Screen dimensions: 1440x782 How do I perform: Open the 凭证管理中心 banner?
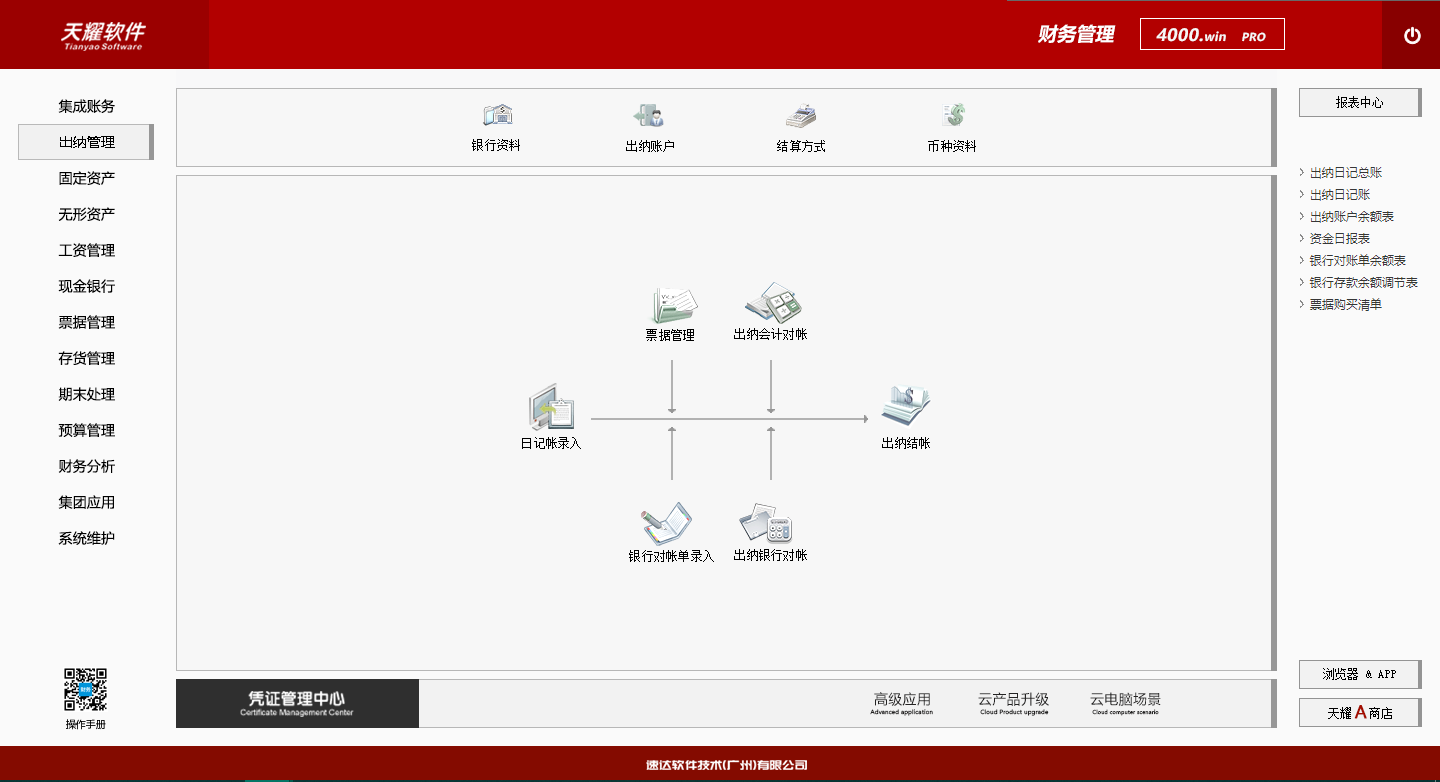coord(297,703)
